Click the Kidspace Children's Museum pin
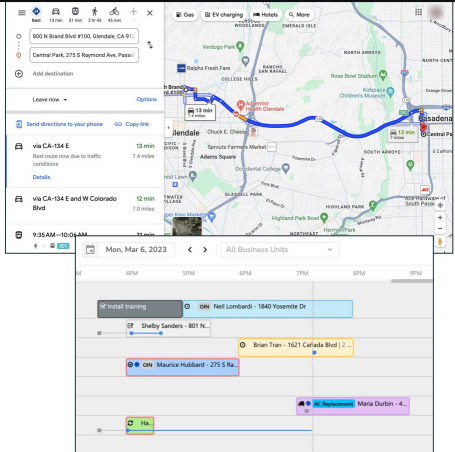 point(391,91)
